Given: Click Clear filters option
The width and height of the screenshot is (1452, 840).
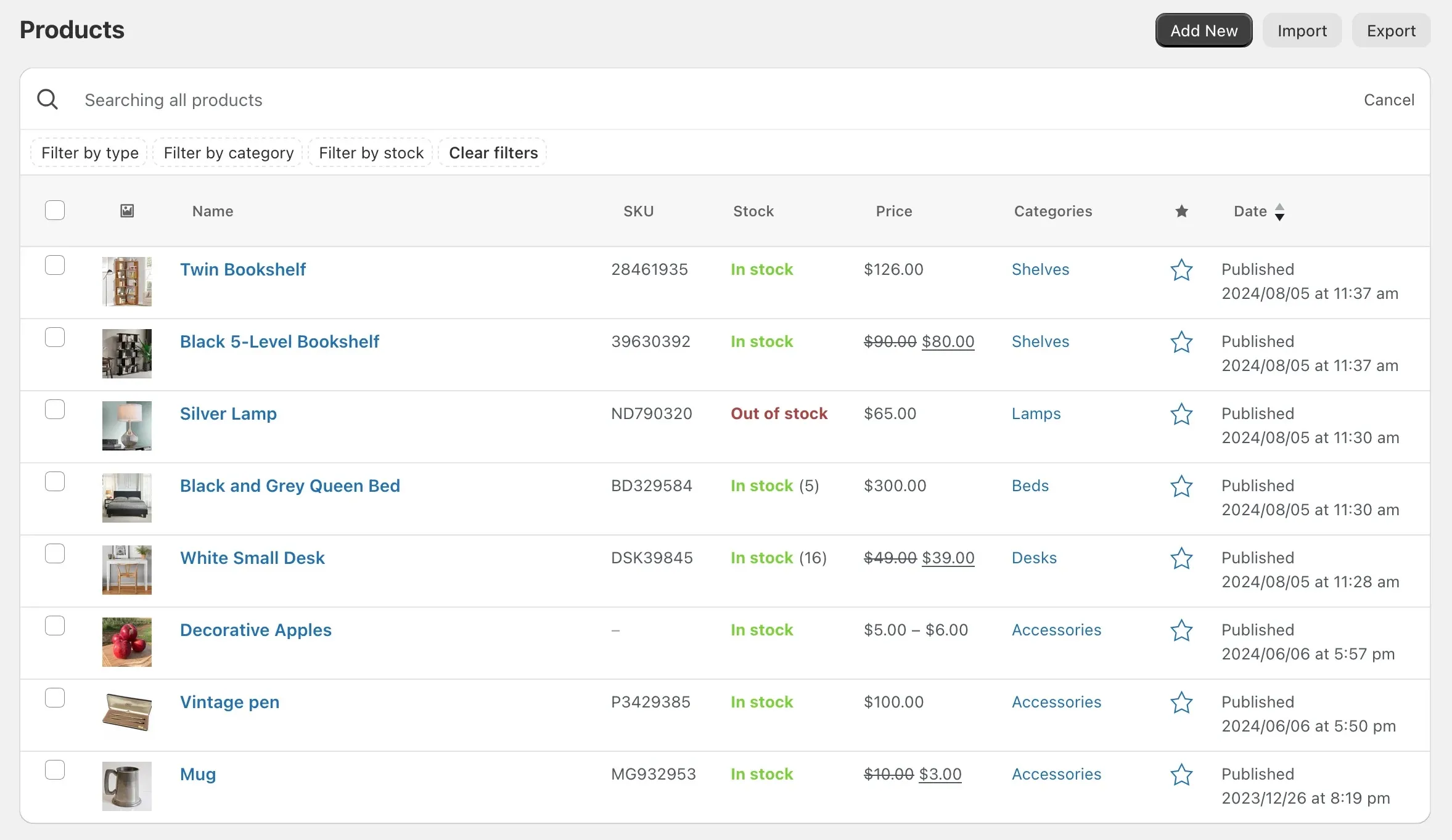Looking at the screenshot, I should (494, 153).
